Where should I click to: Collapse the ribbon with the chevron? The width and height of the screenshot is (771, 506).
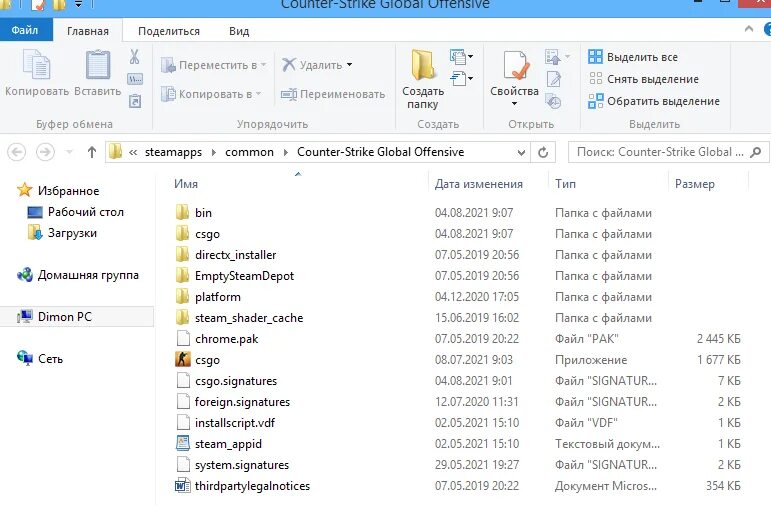click(748, 29)
